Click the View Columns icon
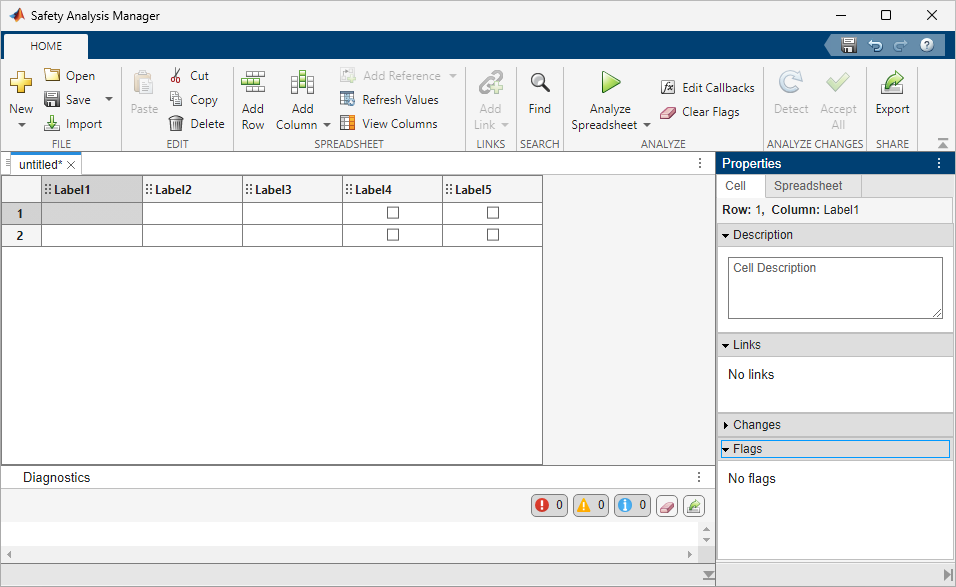Image resolution: width=956 pixels, height=587 pixels. tap(348, 124)
